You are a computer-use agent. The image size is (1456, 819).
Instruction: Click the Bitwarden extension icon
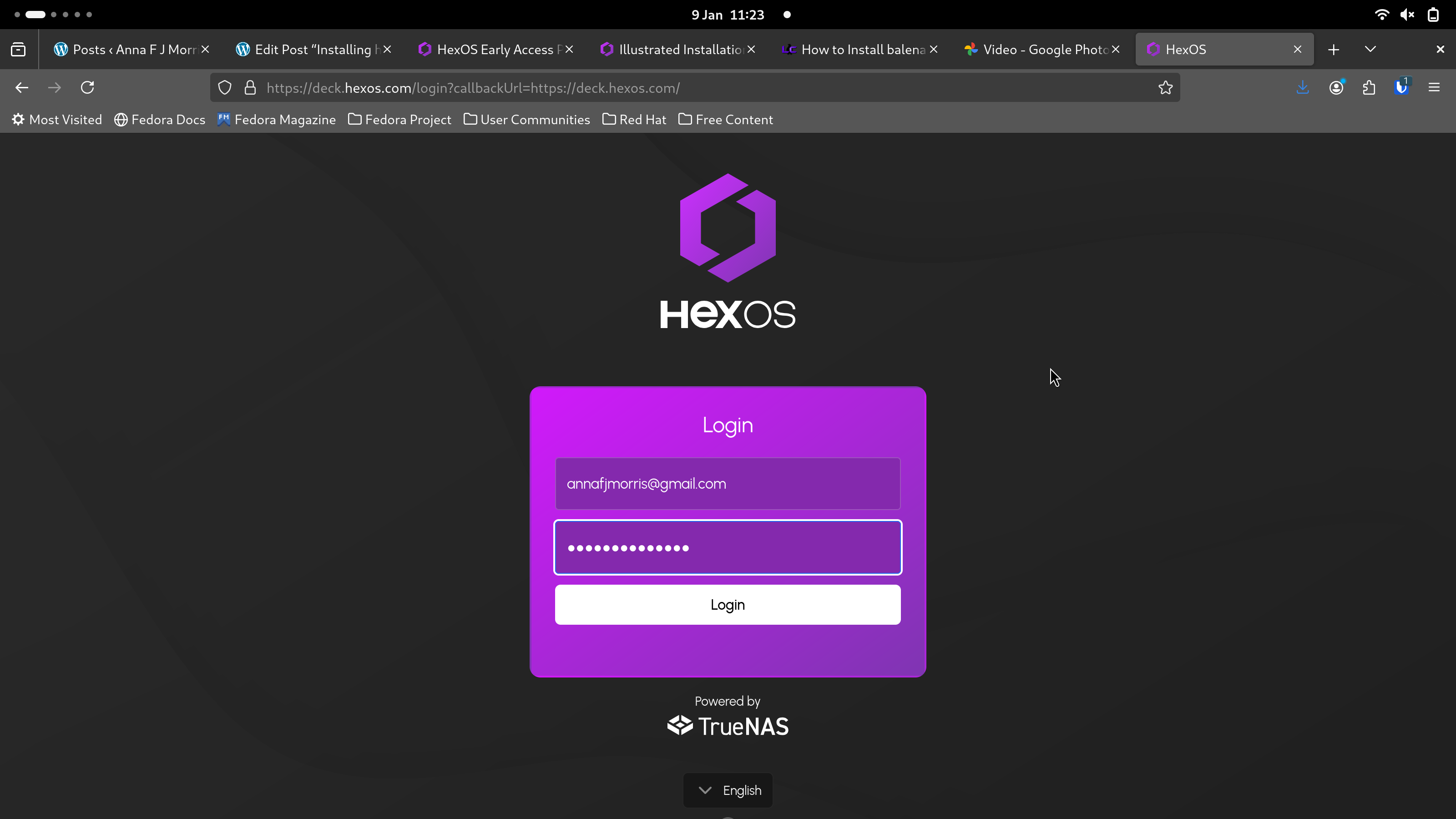[1402, 87]
